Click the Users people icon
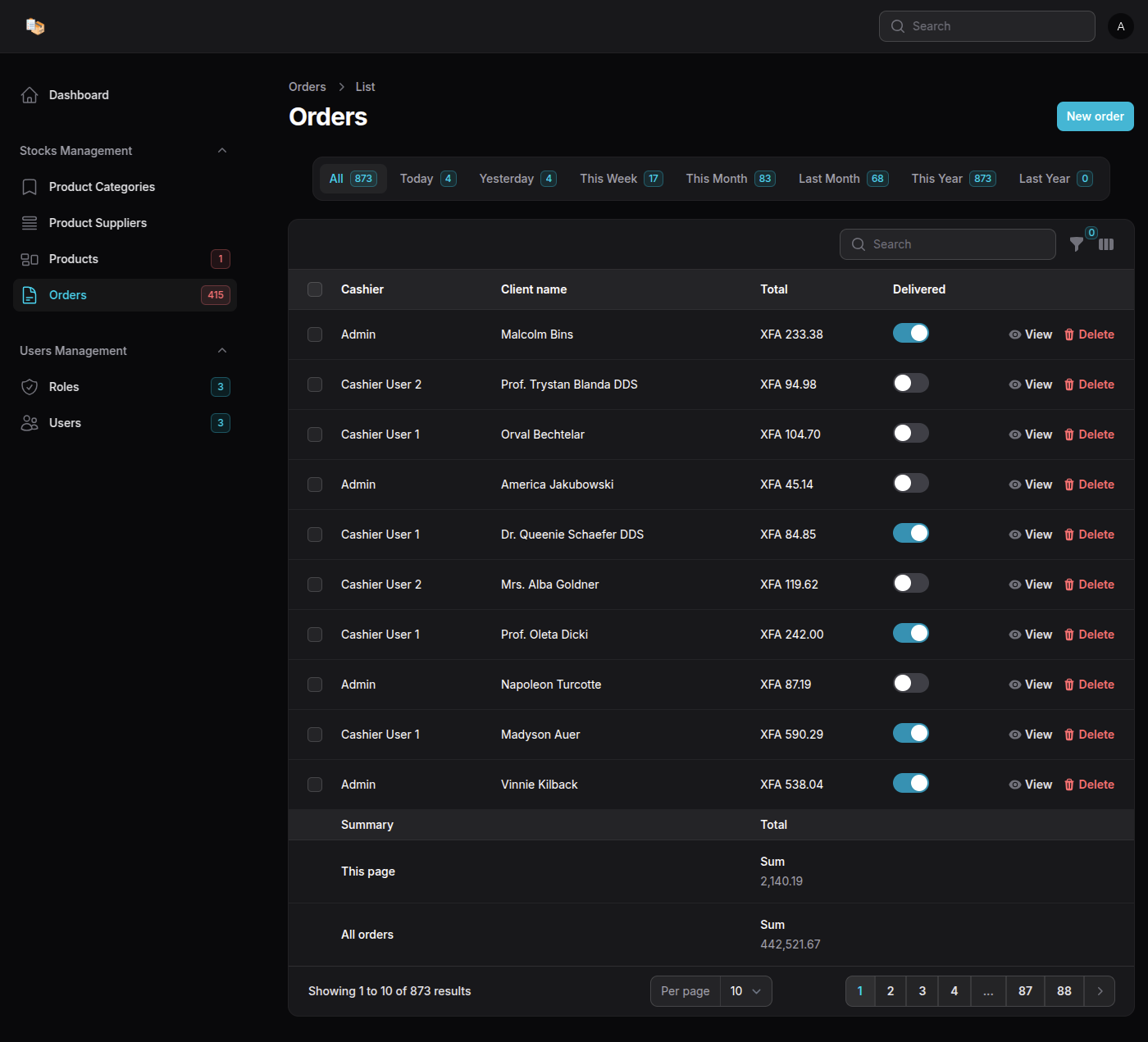This screenshot has width=1148, height=1042. tap(30, 423)
